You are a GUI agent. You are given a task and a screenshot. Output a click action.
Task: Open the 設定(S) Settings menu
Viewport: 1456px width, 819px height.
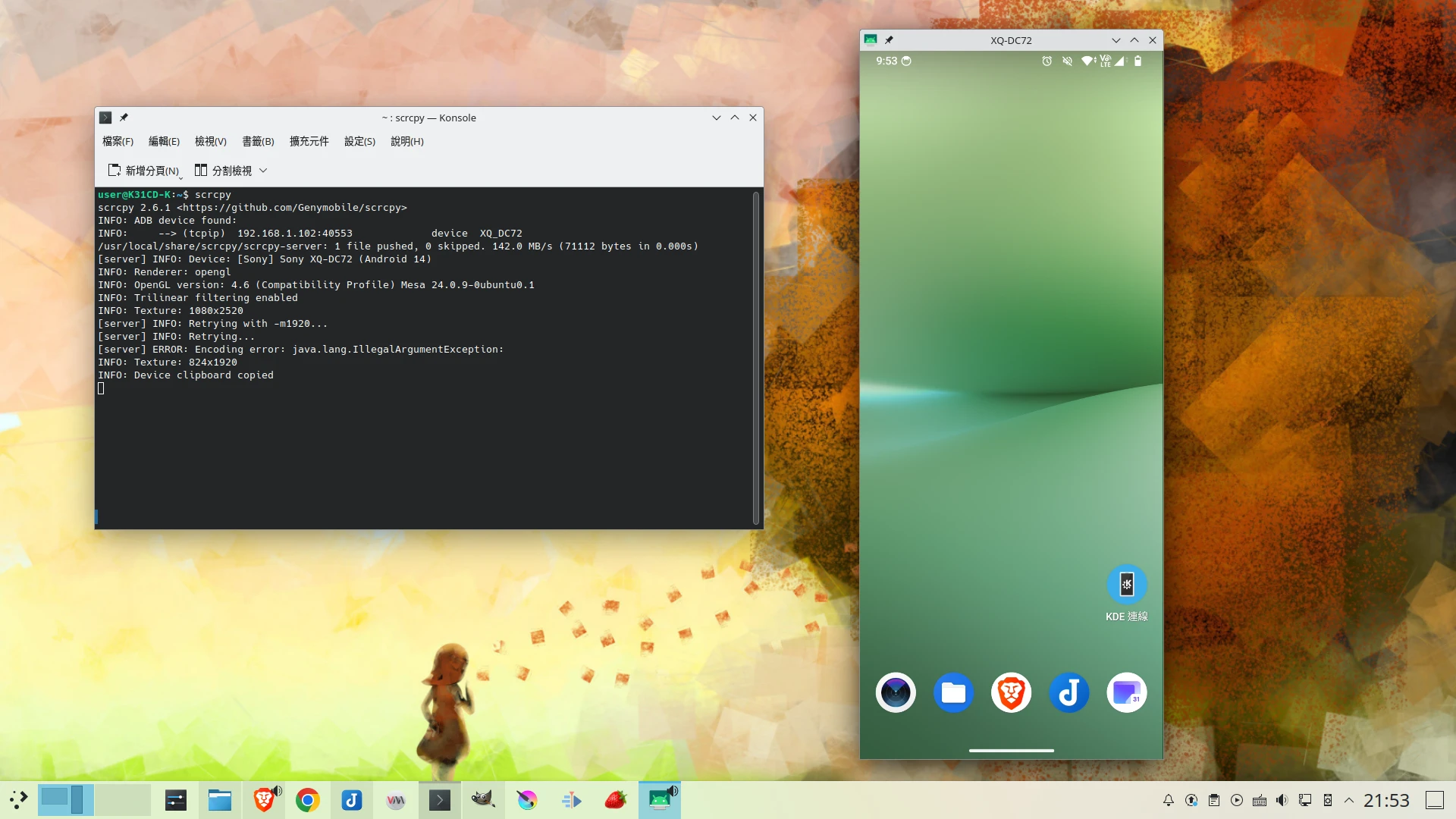pyautogui.click(x=359, y=141)
